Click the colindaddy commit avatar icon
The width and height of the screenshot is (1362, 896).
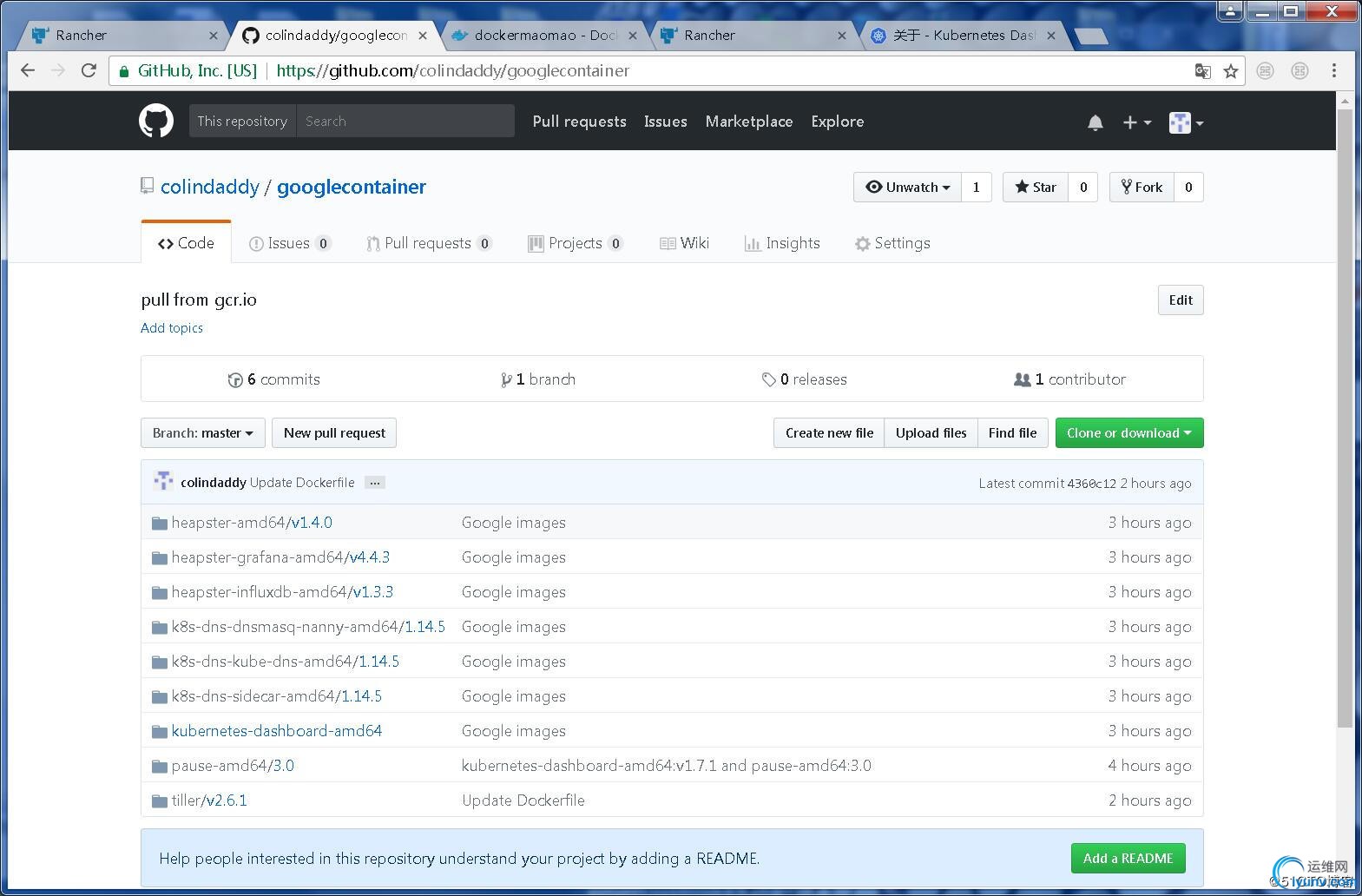pyautogui.click(x=163, y=482)
